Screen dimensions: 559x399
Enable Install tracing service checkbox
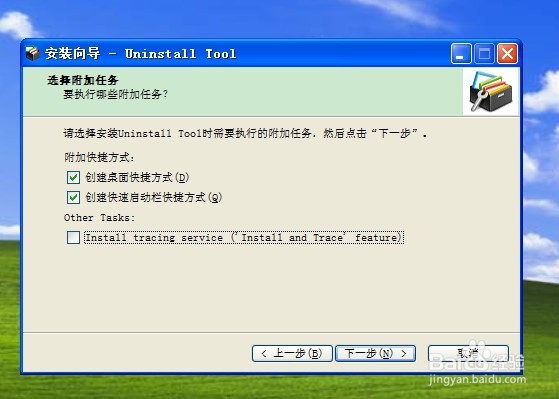point(73,237)
